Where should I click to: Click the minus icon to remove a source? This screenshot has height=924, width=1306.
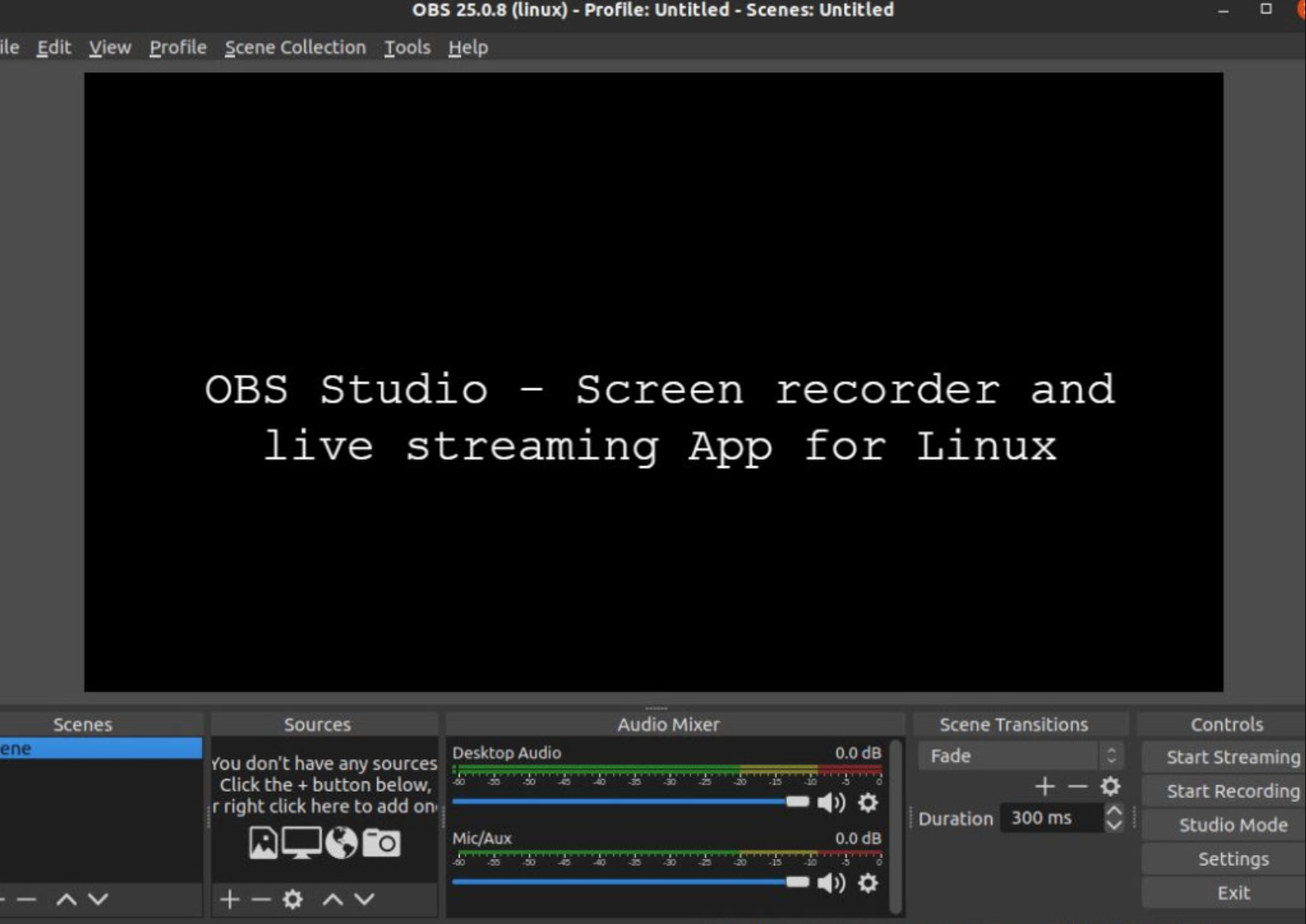click(x=261, y=899)
